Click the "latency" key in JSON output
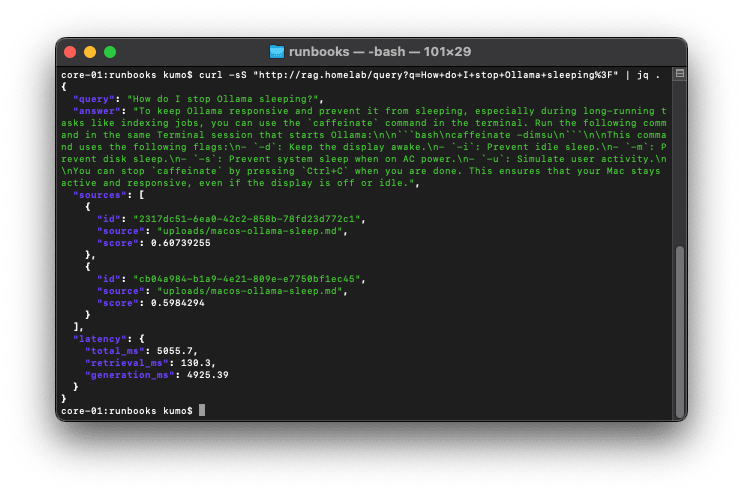The width and height of the screenshot is (743, 495). tap(101, 338)
